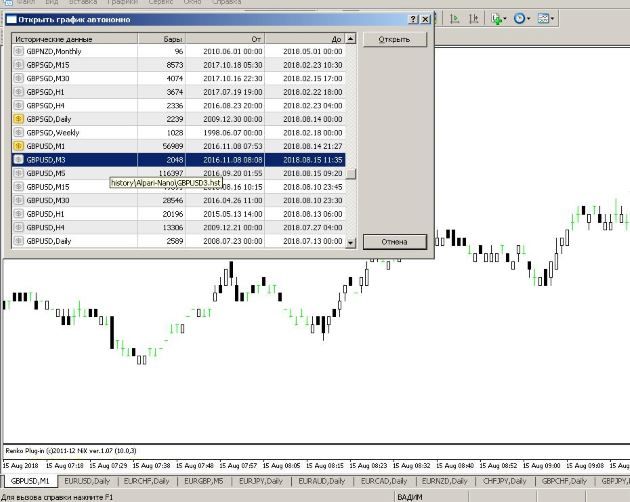Screen dimensions: 630x502
Task: Select the GBPSGD,Daily row icon
Action: [18, 119]
